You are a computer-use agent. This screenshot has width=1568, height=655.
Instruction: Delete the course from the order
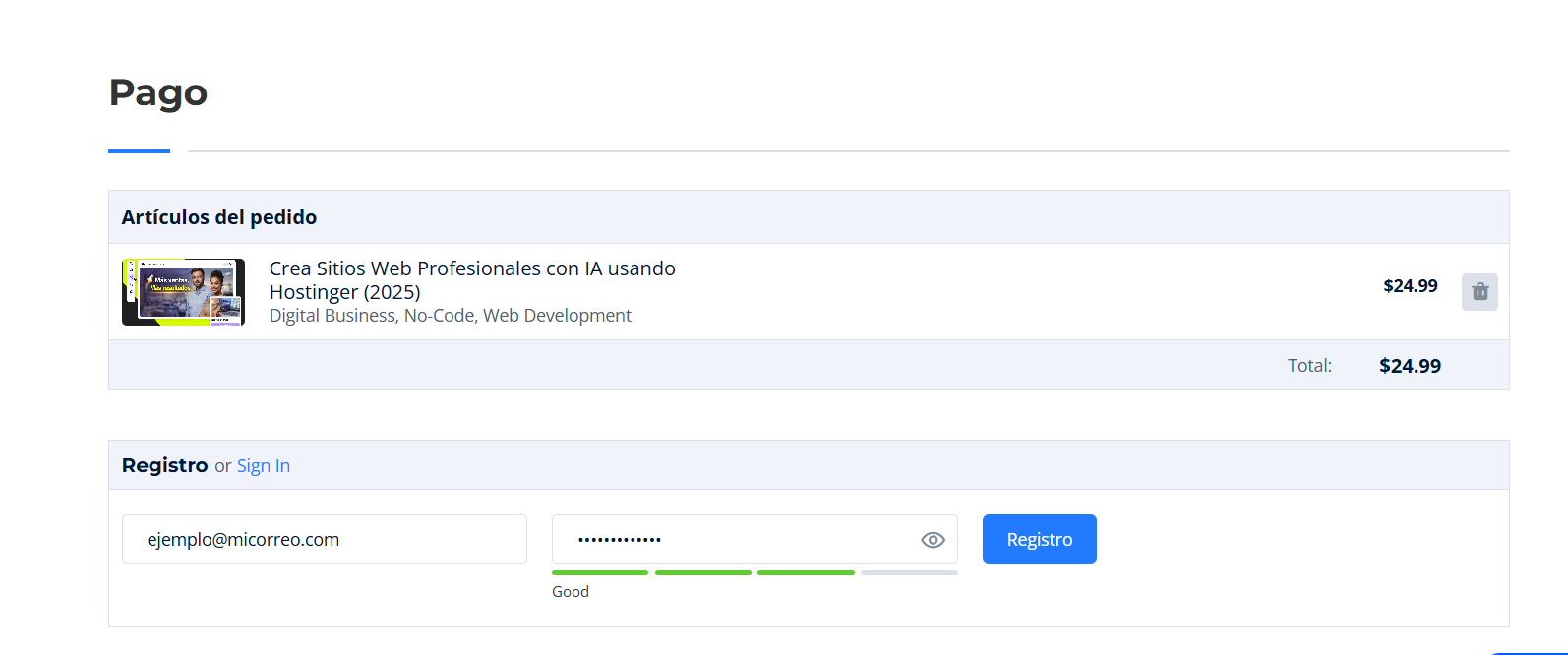(x=1479, y=291)
